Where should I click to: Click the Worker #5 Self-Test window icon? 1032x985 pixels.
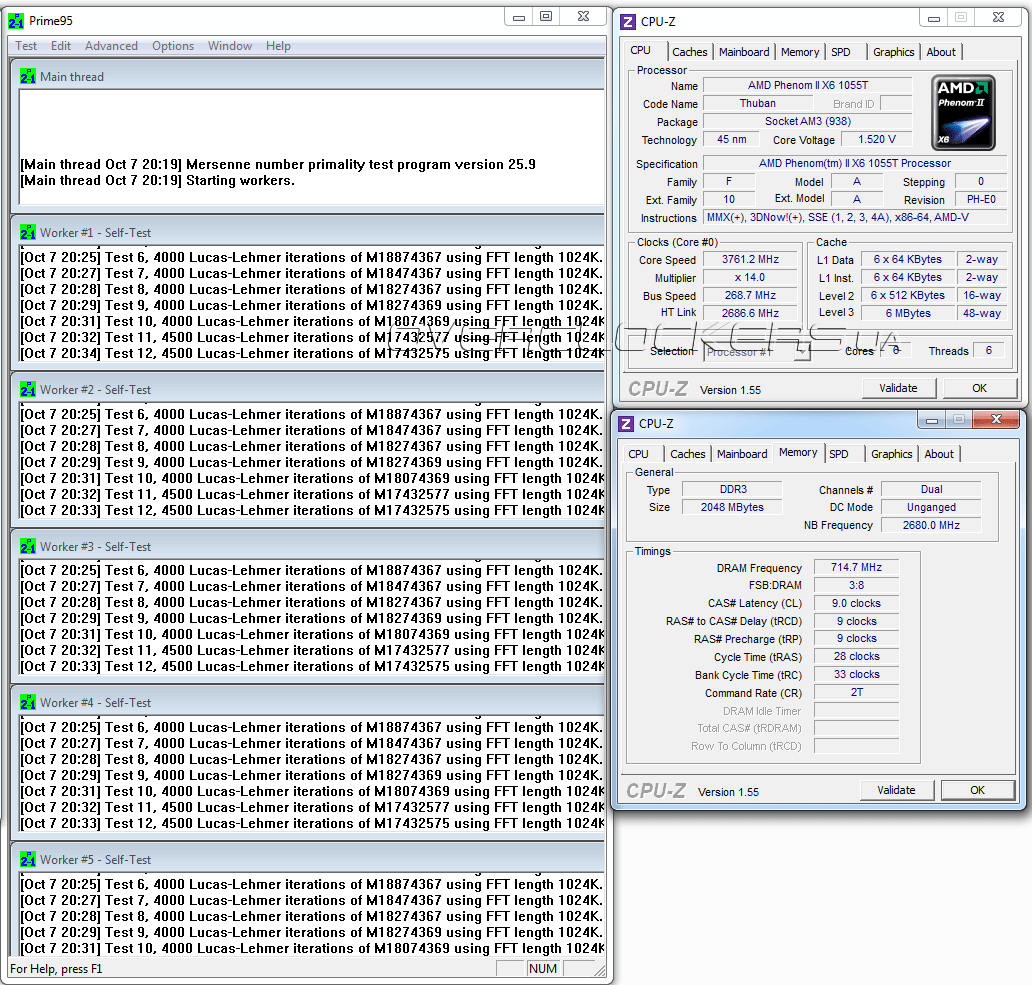28,859
